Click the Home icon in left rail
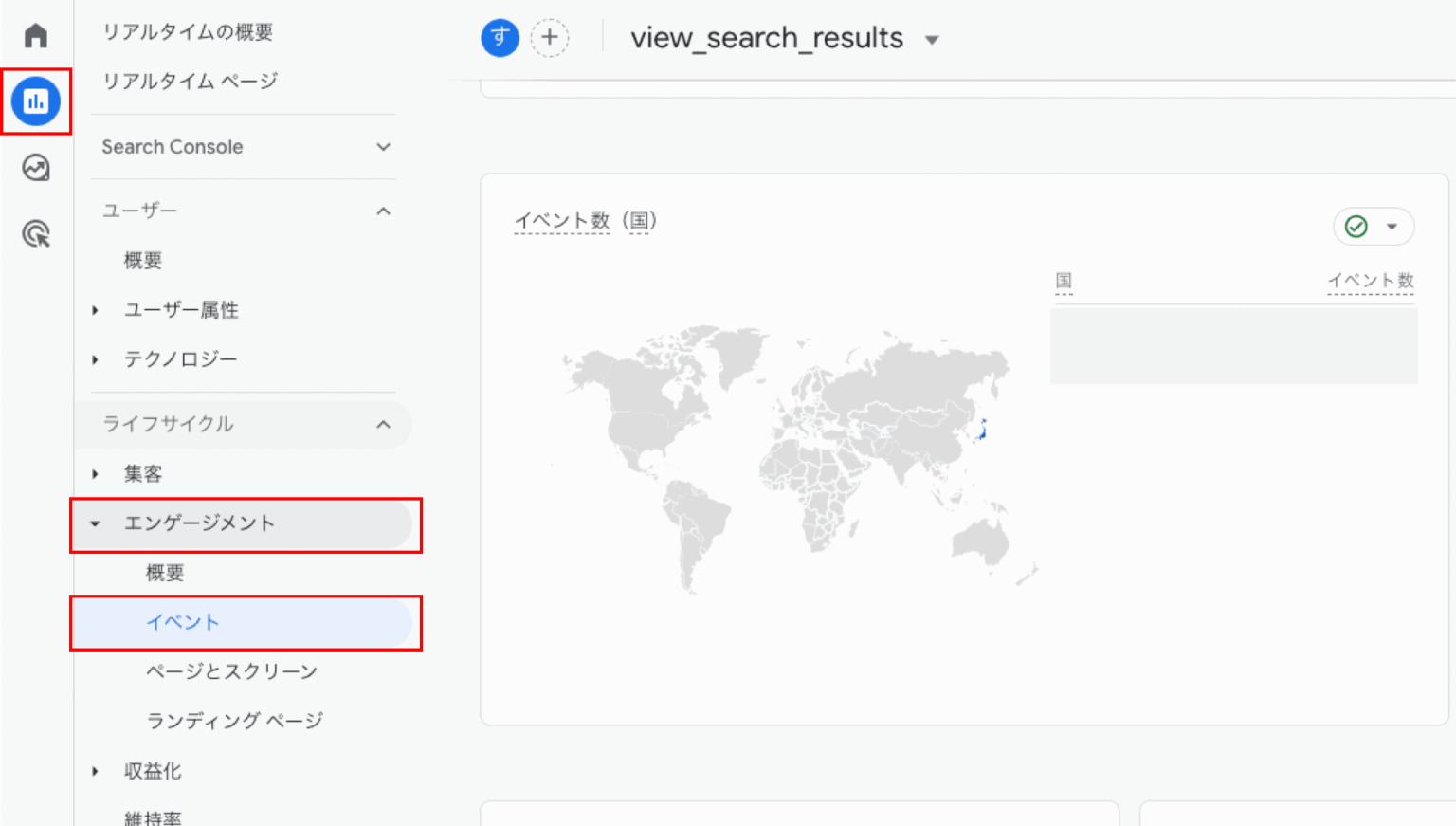Image resolution: width=1456 pixels, height=826 pixels. coord(36,36)
